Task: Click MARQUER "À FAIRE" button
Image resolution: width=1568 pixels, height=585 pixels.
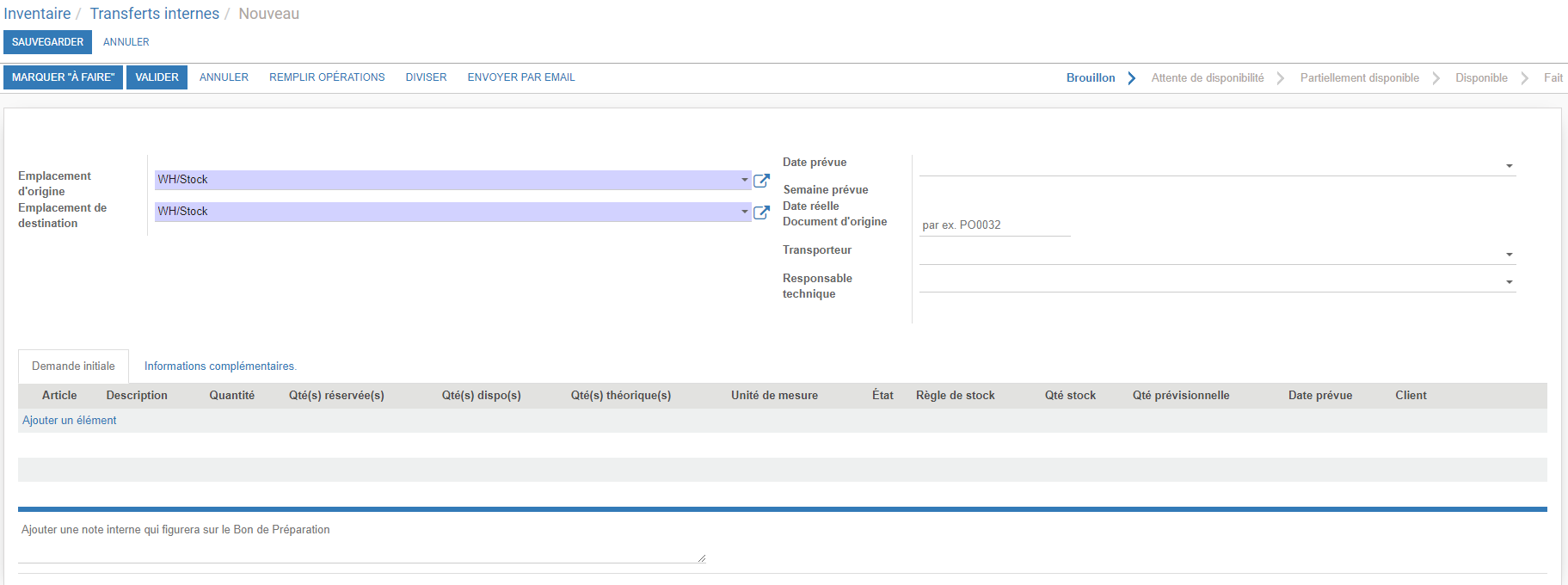Action: [x=63, y=77]
